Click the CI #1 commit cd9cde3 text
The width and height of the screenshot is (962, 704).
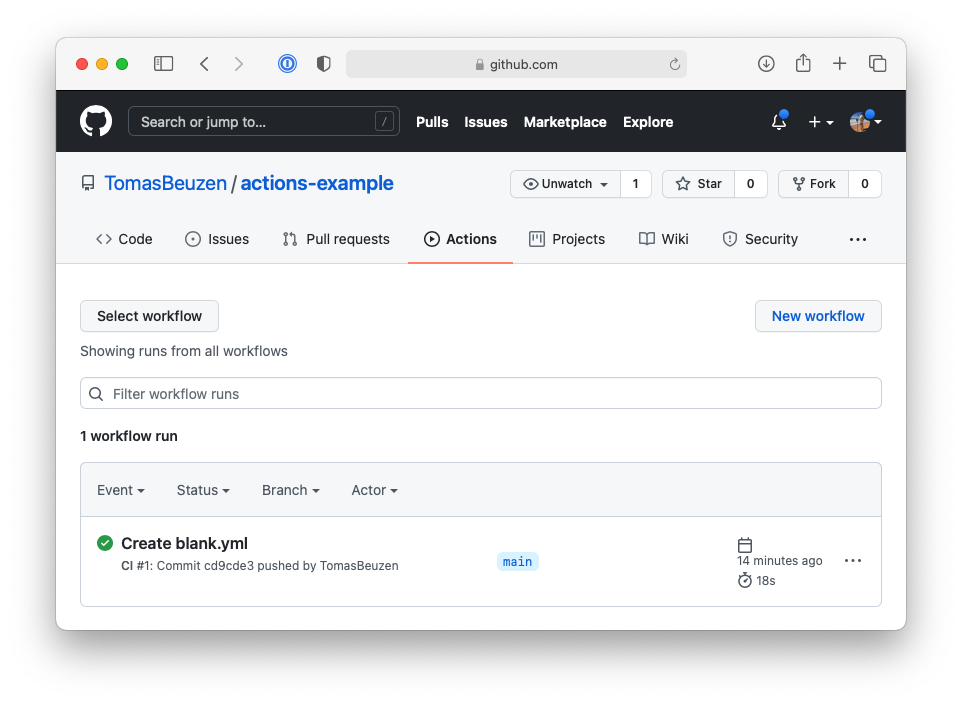click(260, 565)
